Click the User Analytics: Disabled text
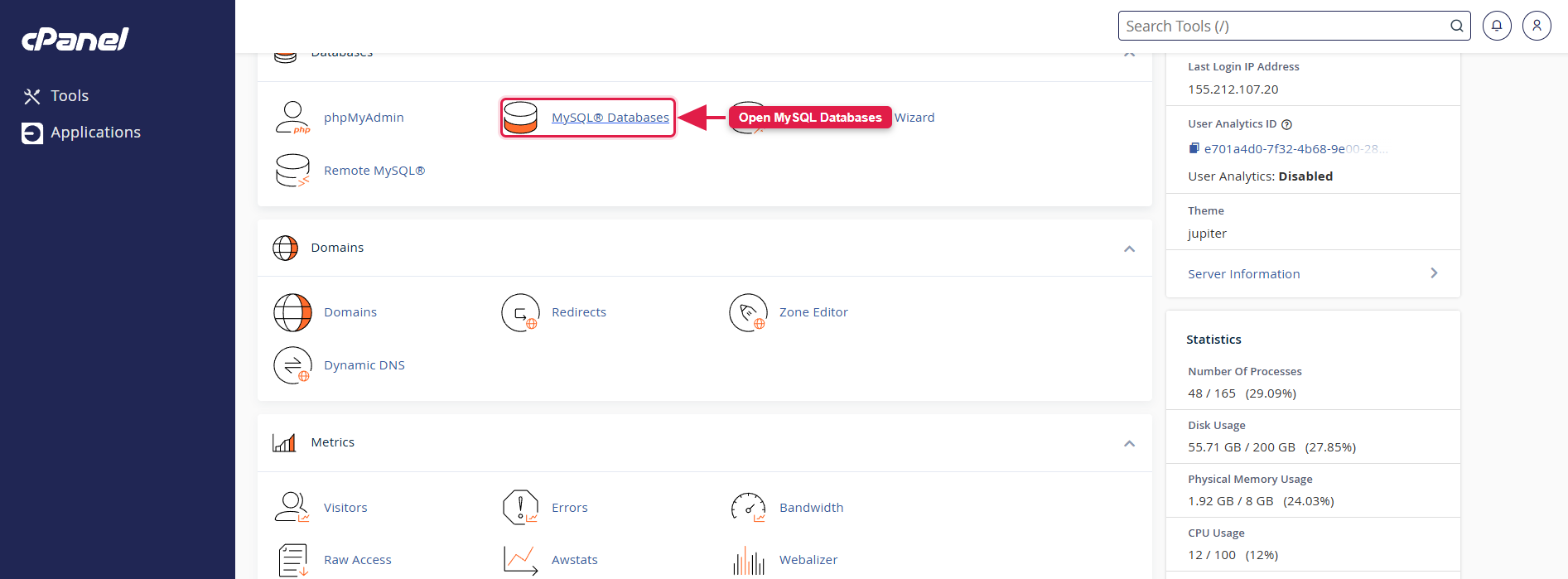 (1261, 176)
